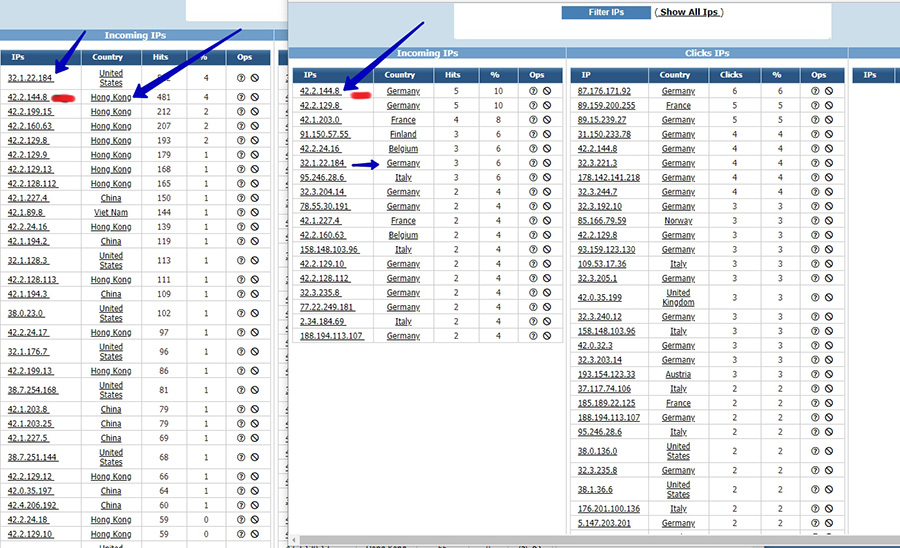Click Norway country link
Viewport: 900px width, 548px height.
[x=678, y=220]
